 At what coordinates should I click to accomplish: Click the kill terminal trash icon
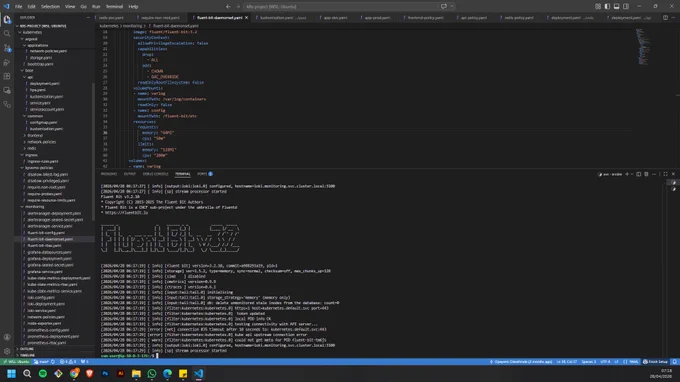click(646, 174)
